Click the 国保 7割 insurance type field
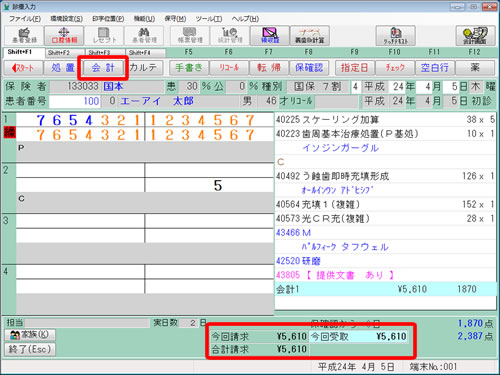 pyautogui.click(x=317, y=87)
